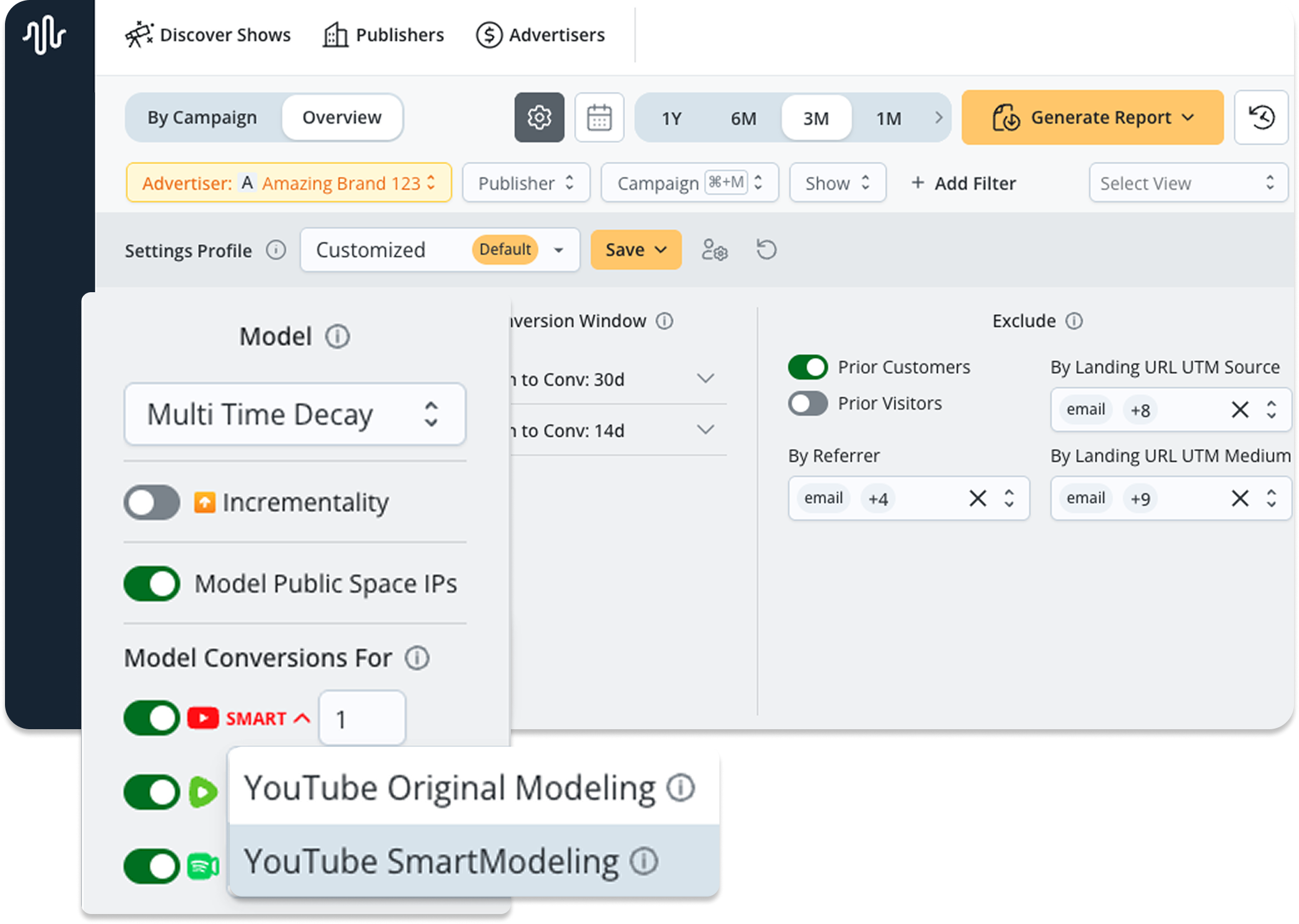Show info for YouTube SmartModeling
1299x924 pixels.
(x=644, y=862)
